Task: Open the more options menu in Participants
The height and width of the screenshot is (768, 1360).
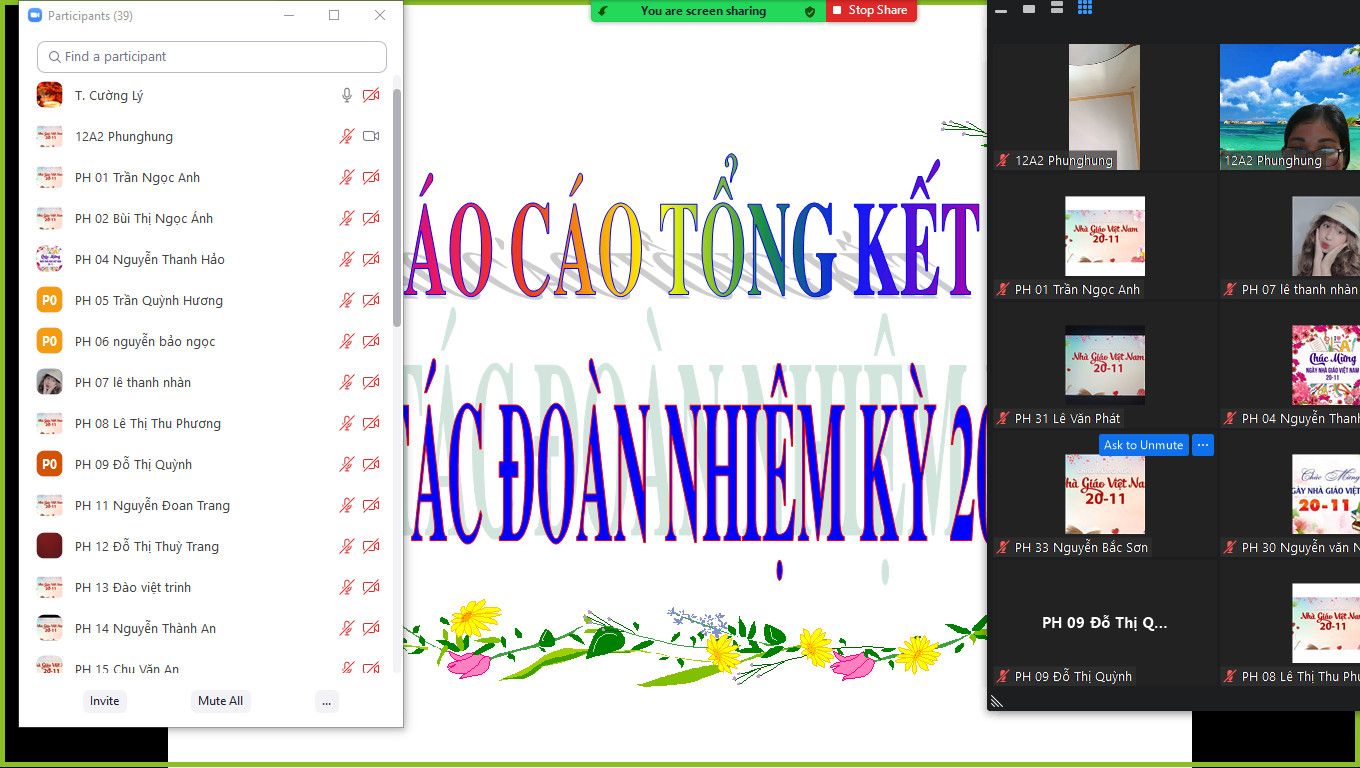Action: click(326, 701)
